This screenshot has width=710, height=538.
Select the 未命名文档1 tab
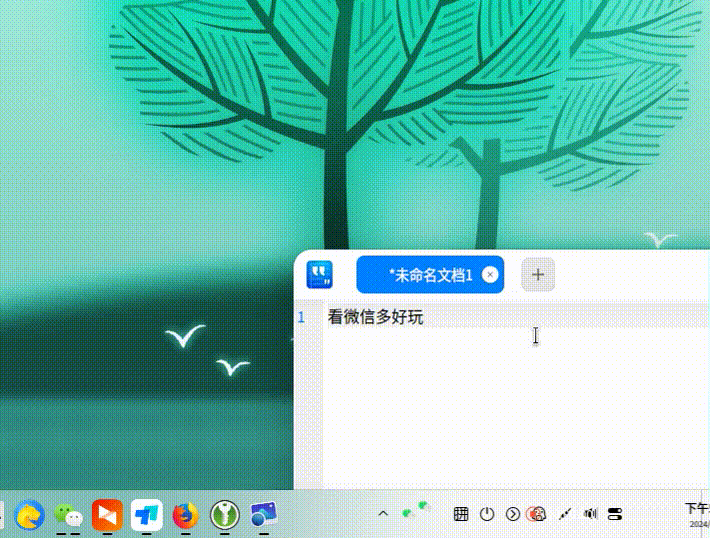pyautogui.click(x=430, y=274)
